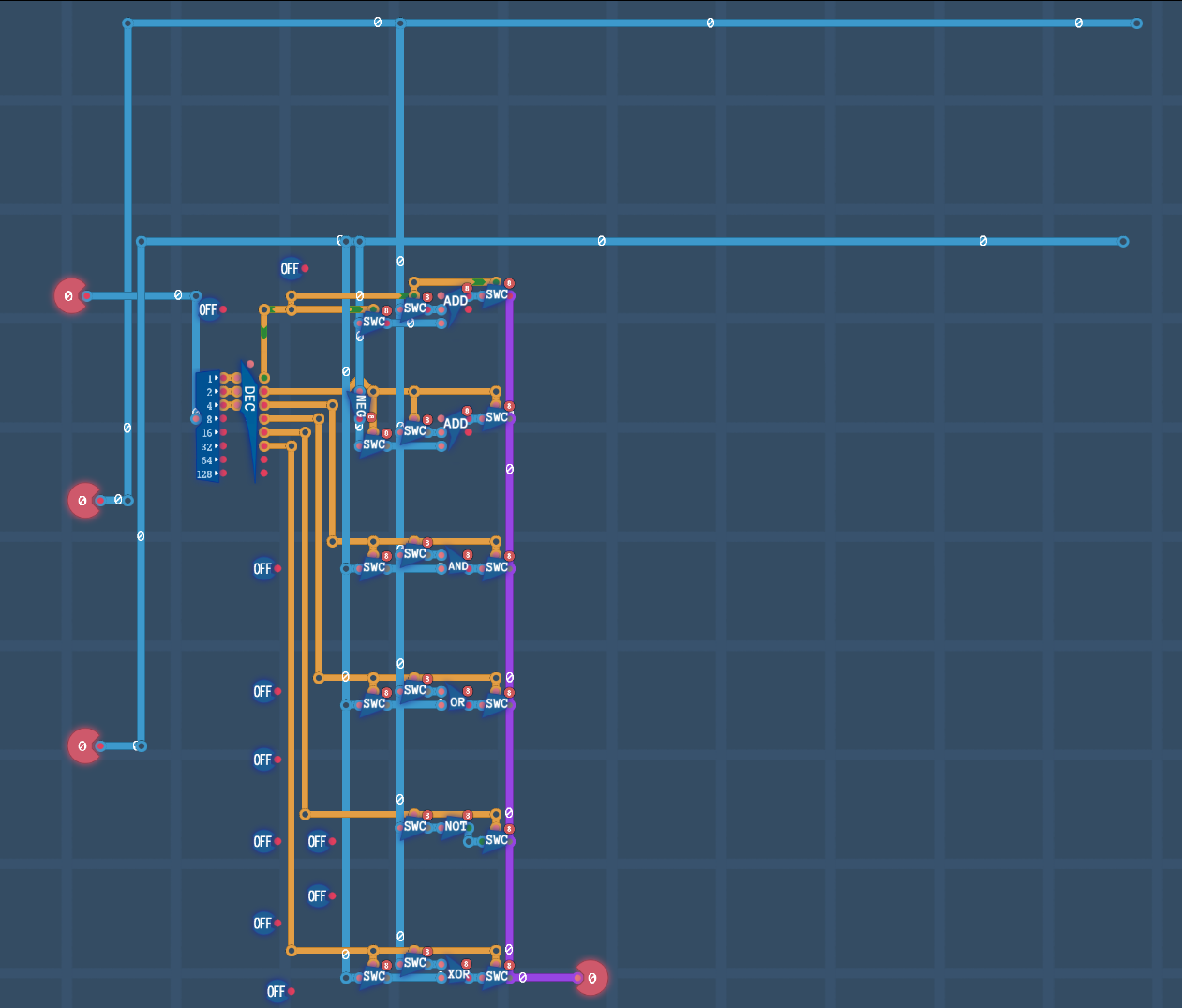Click the SWC right of the NOT gate
The width and height of the screenshot is (1182, 1008).
[x=497, y=840]
